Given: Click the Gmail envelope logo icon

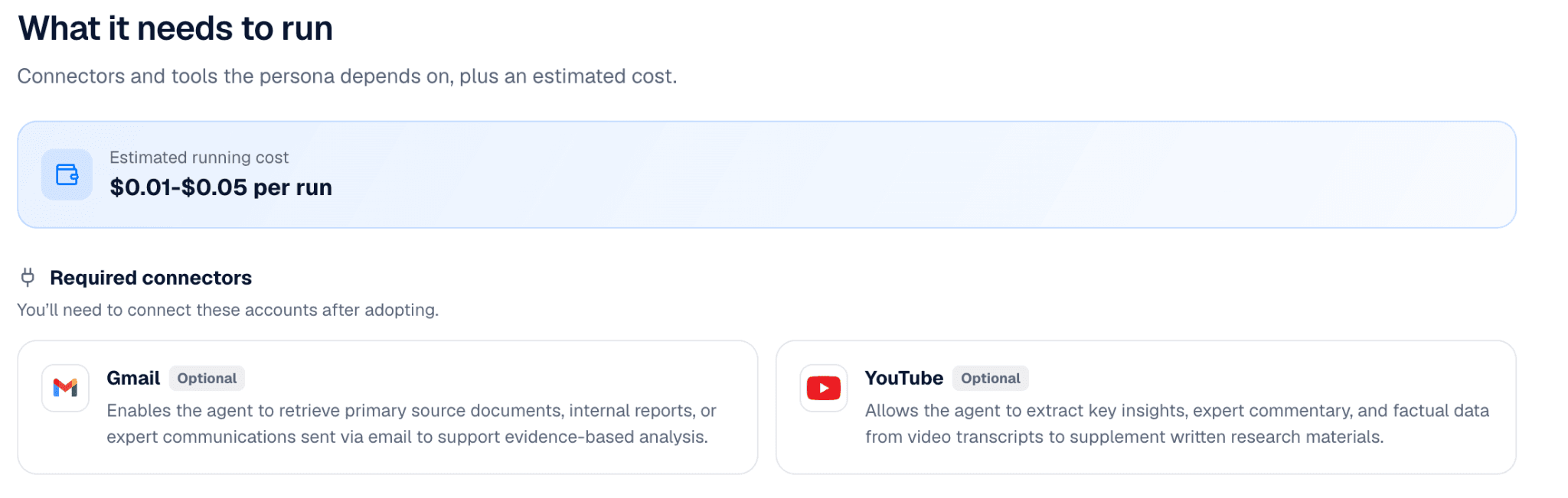Looking at the screenshot, I should (x=66, y=389).
